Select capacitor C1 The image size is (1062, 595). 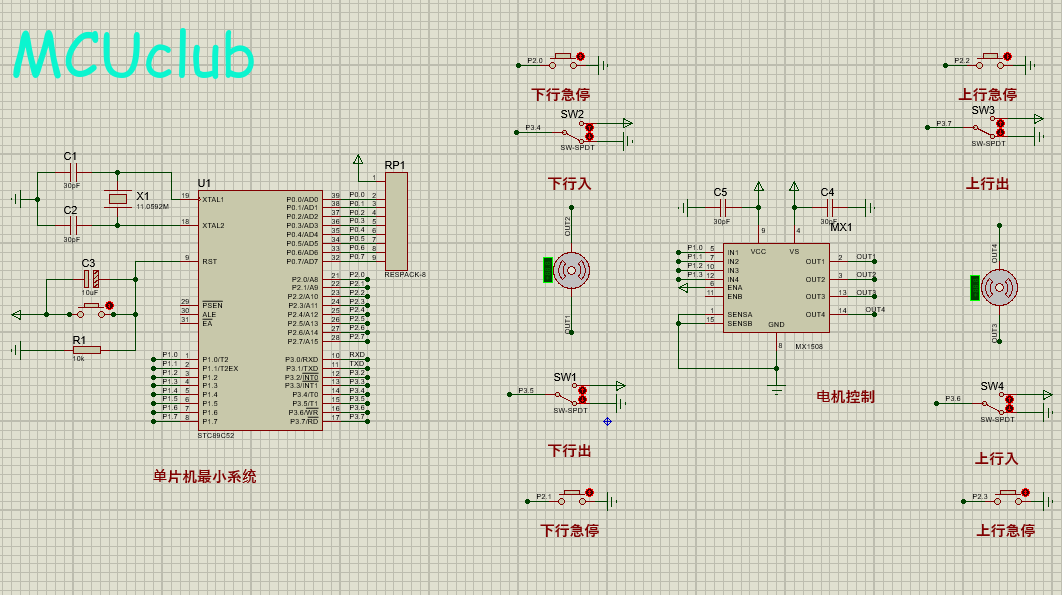click(74, 172)
